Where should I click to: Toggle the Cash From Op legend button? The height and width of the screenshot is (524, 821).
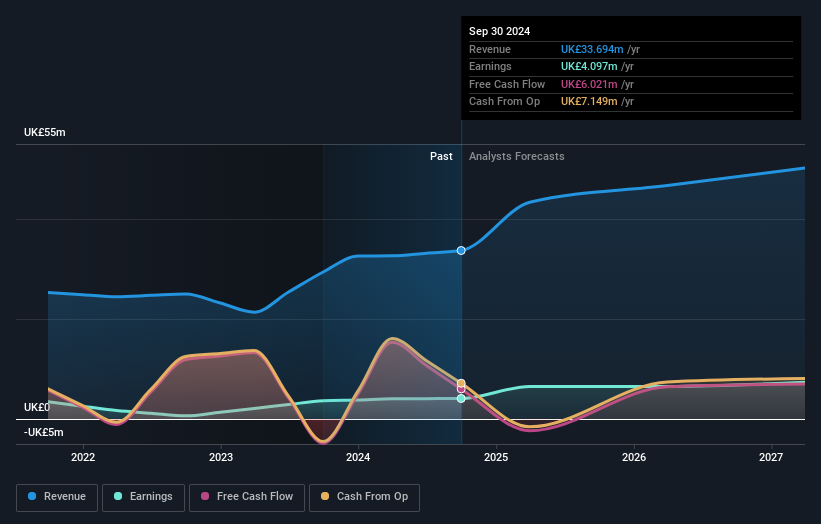(364, 497)
